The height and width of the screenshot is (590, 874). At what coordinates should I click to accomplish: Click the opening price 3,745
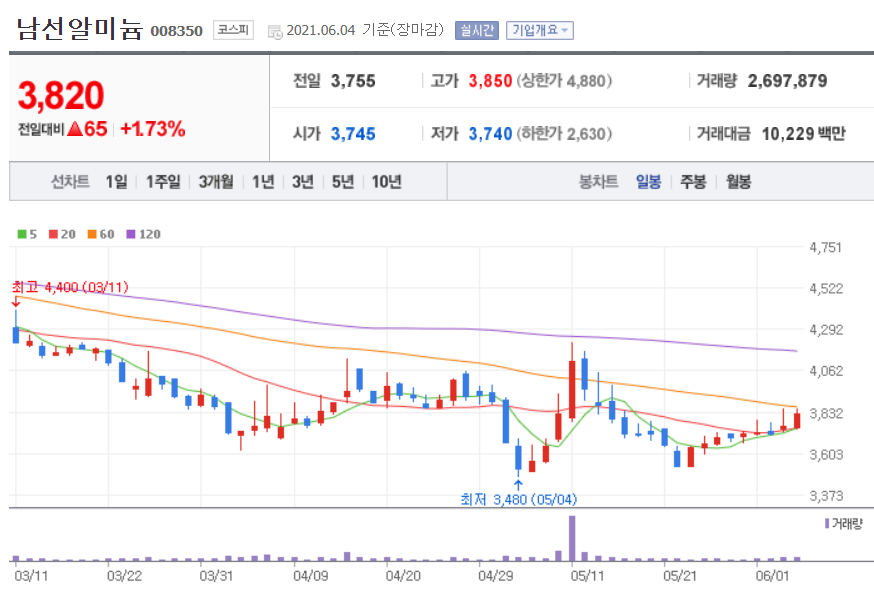[x=353, y=134]
